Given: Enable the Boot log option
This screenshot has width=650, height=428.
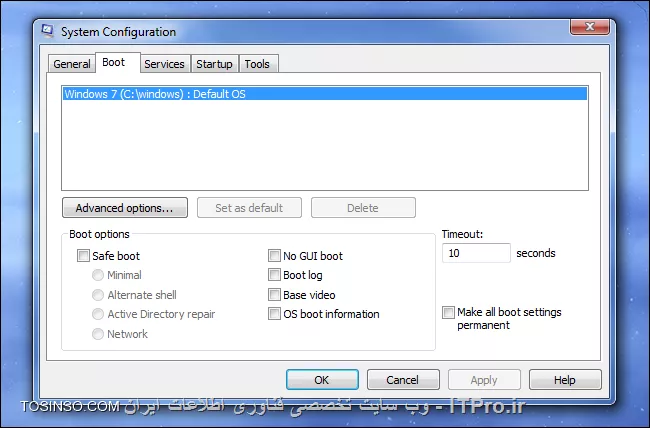Looking at the screenshot, I should click(274, 275).
